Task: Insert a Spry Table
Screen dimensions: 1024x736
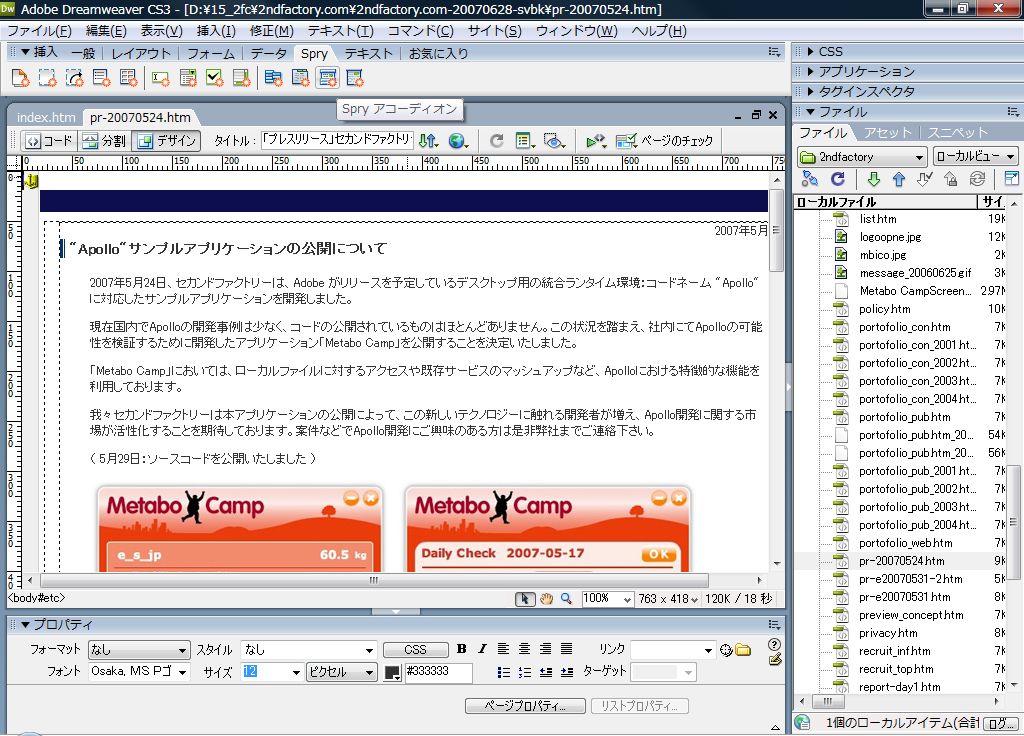Action: (129, 78)
